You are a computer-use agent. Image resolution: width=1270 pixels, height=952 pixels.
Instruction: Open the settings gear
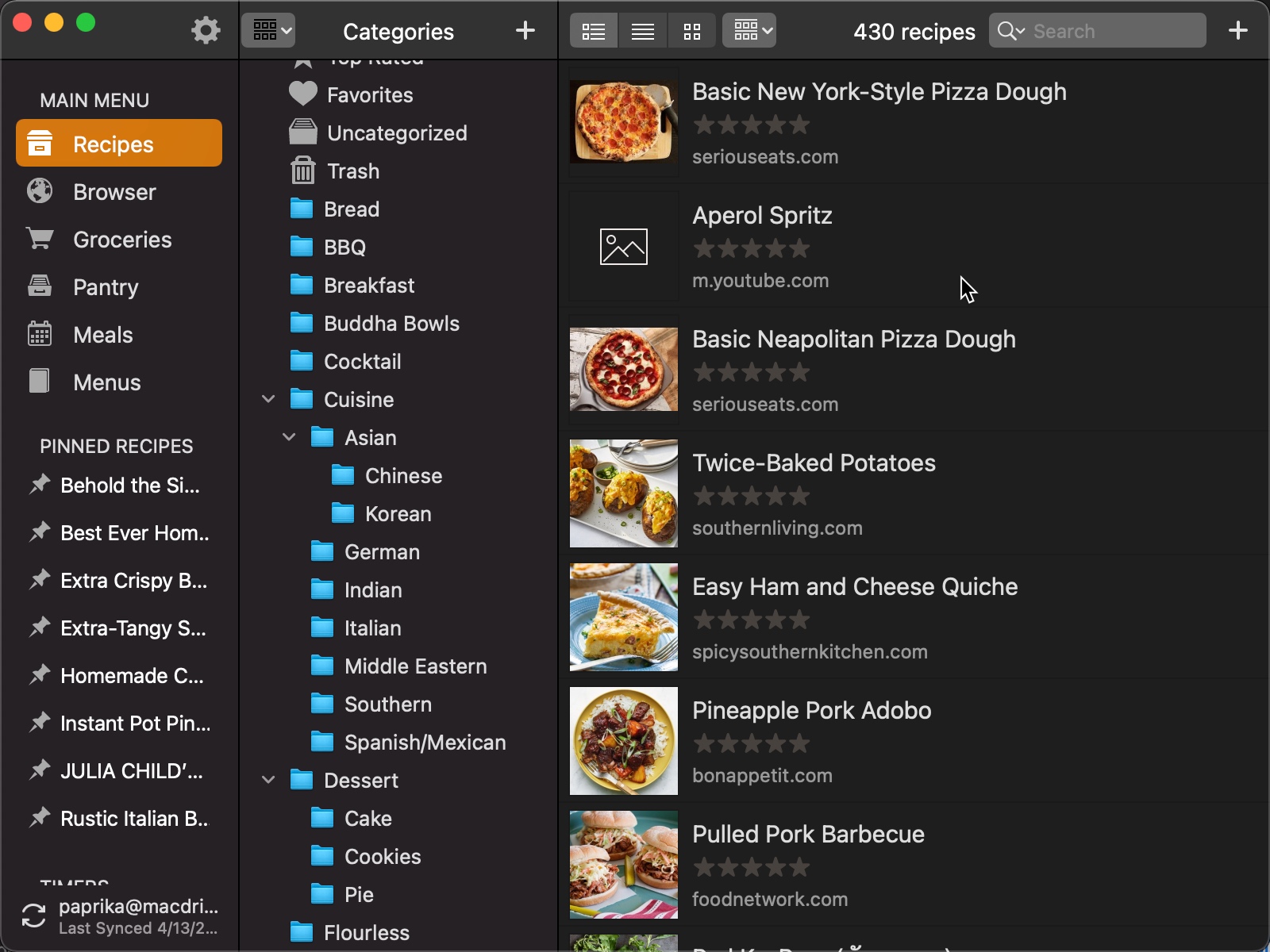tap(206, 31)
